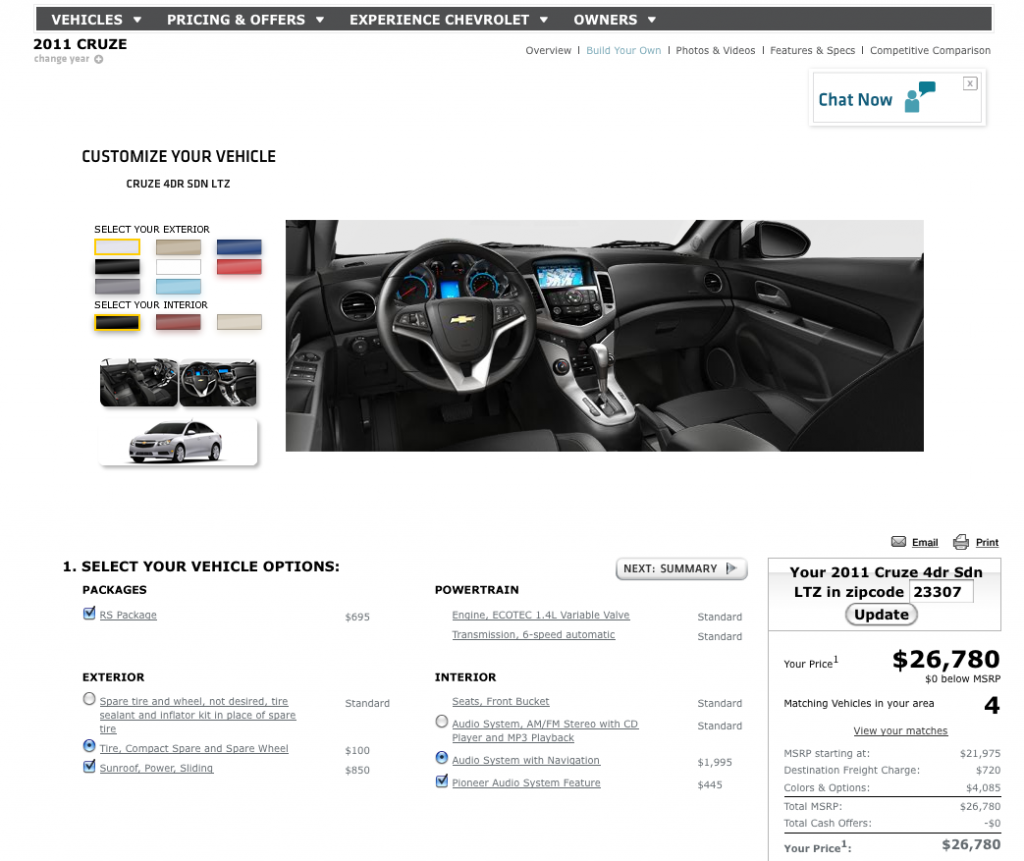The height and width of the screenshot is (861, 1024).
Task: Open the Sunroof, Power, Sliding link
Action: click(156, 768)
